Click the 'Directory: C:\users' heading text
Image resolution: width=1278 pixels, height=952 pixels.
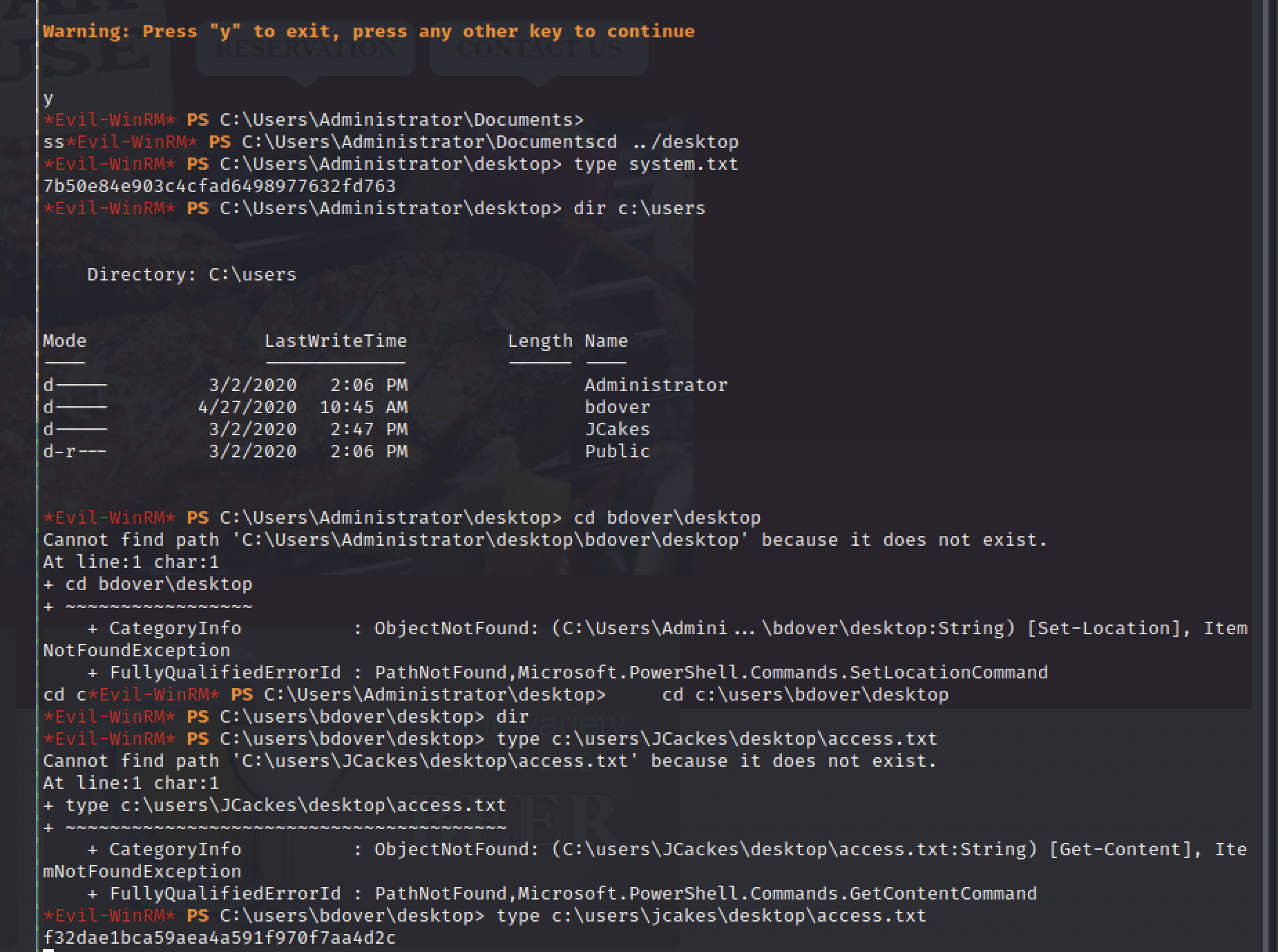coord(191,275)
